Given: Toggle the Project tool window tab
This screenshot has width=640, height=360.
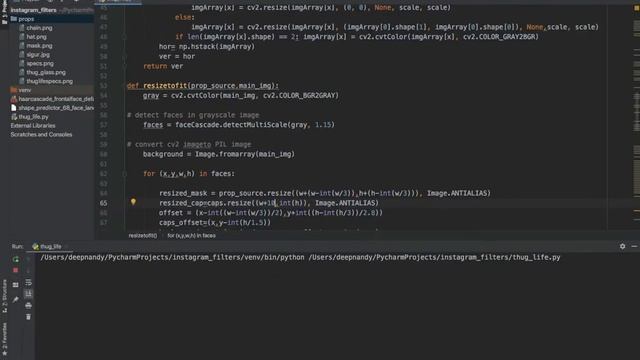Looking at the screenshot, I should coord(4,12).
